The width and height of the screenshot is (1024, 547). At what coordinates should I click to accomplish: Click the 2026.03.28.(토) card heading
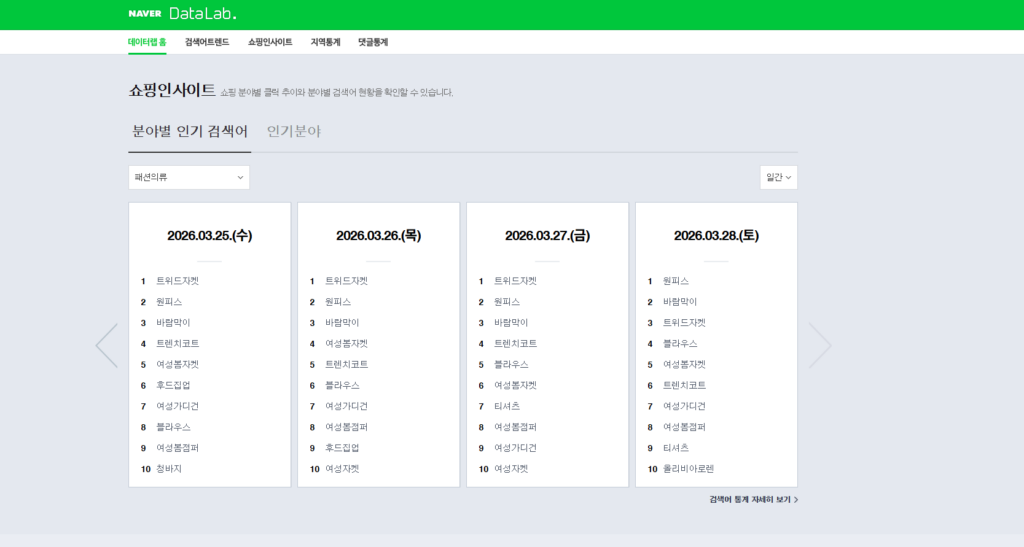(716, 236)
